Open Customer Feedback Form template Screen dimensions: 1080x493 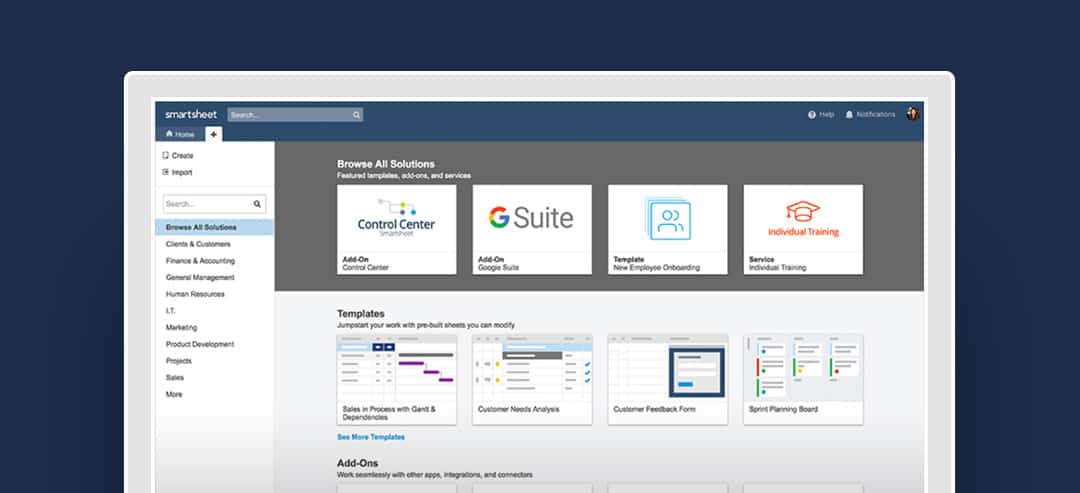pyautogui.click(x=667, y=379)
